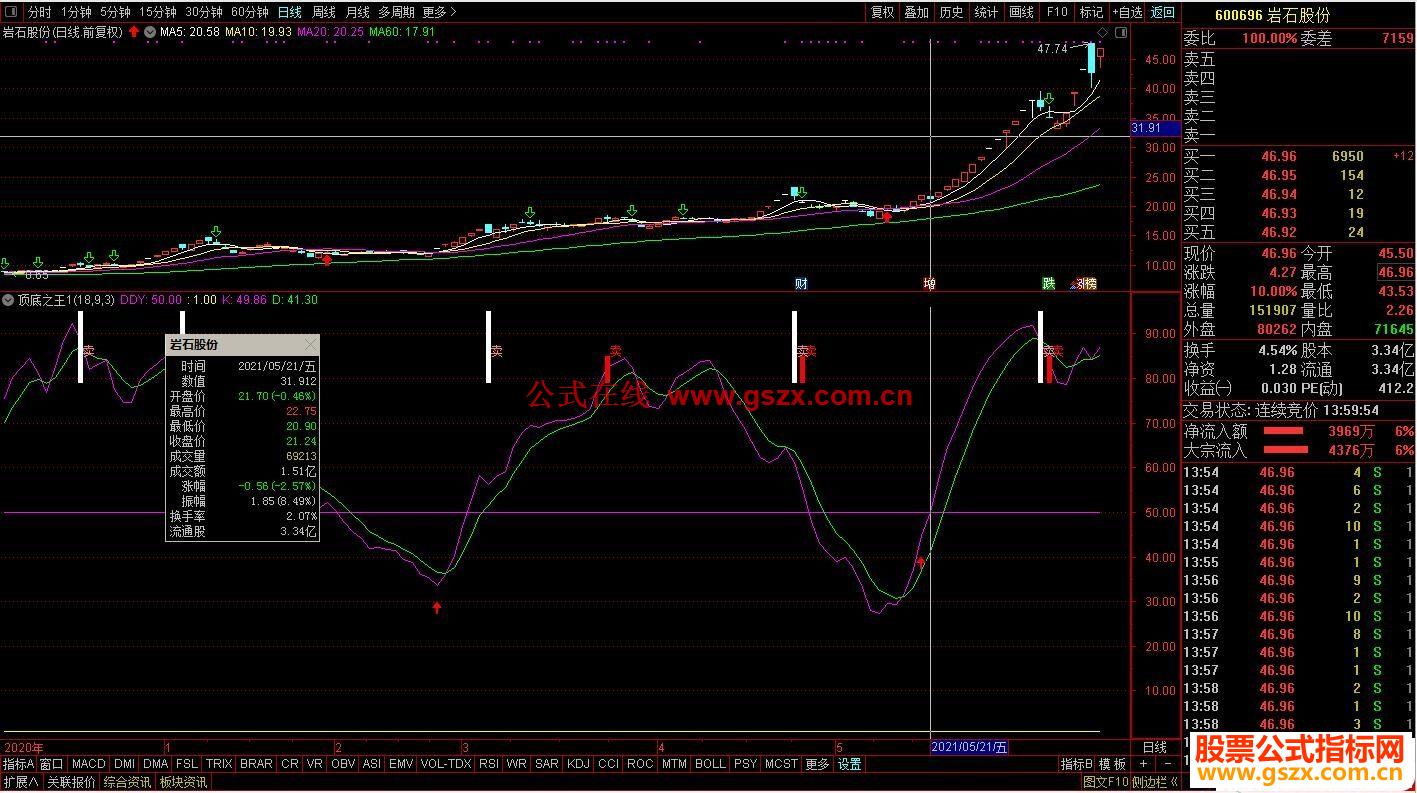Click the small panel toggle icon beside the diamond
Image resolution: width=1417 pixels, height=793 pixels.
pos(1120,32)
